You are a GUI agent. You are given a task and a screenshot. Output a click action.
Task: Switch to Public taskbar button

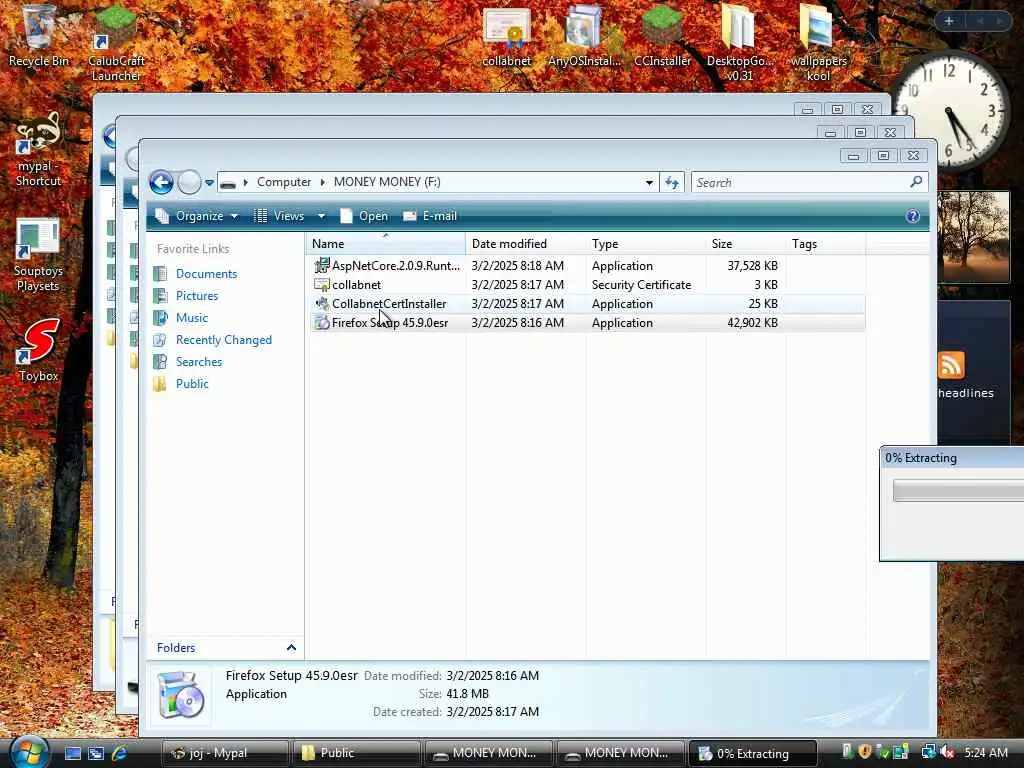[357, 753]
